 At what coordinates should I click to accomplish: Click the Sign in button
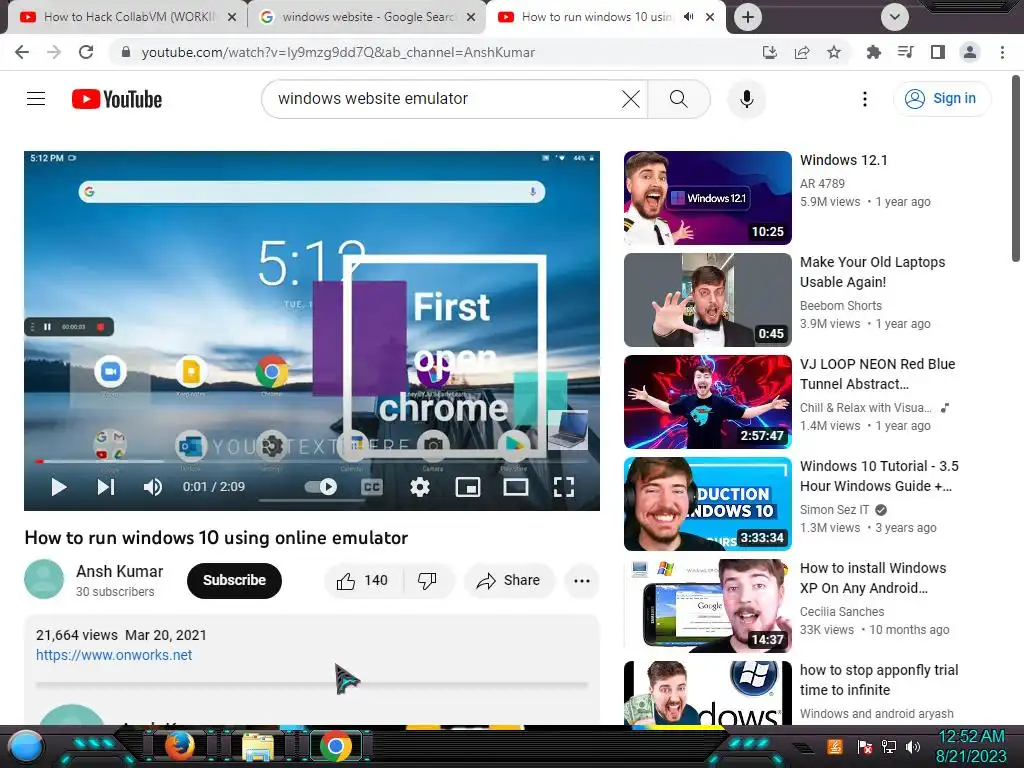(x=942, y=99)
